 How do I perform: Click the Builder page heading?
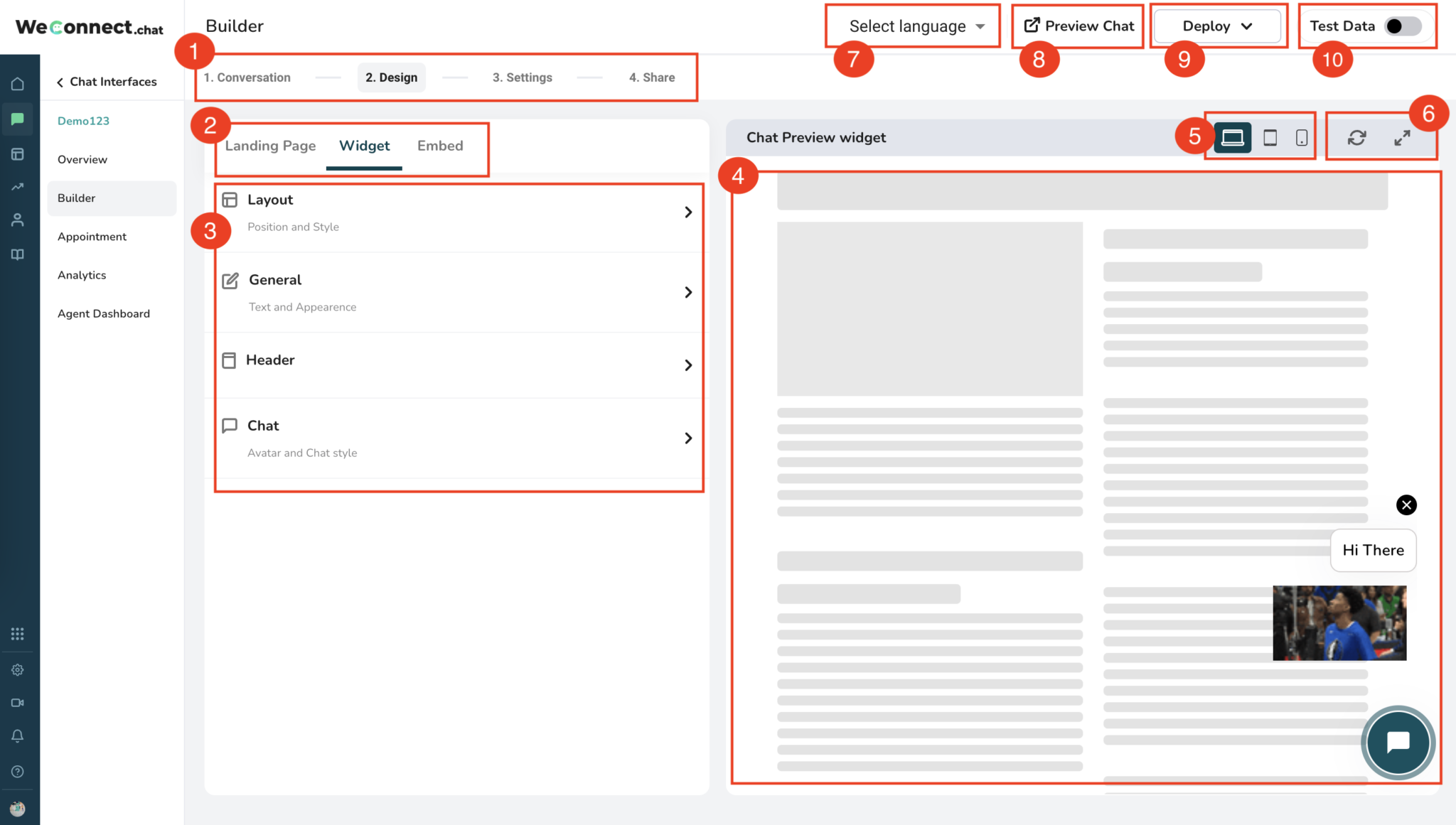click(235, 26)
